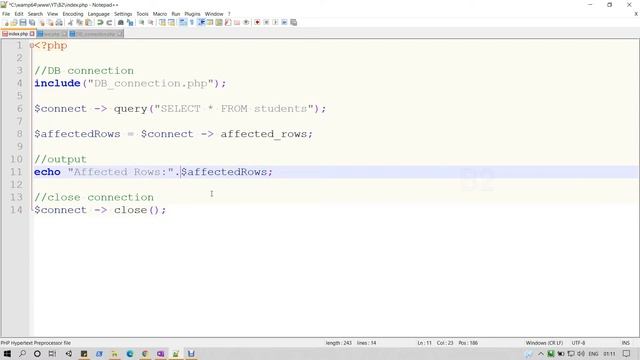This screenshot has width=640, height=360.
Task: Open the Settings menu
Action: 123,14
